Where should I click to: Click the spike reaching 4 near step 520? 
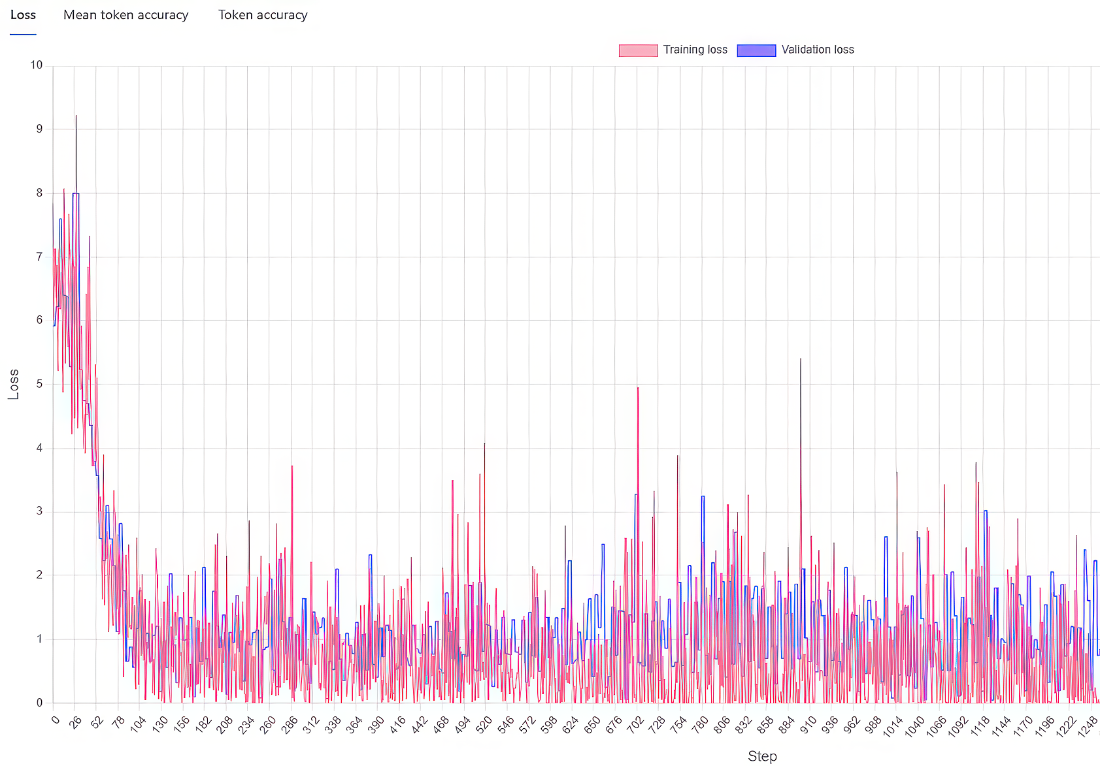coord(484,443)
